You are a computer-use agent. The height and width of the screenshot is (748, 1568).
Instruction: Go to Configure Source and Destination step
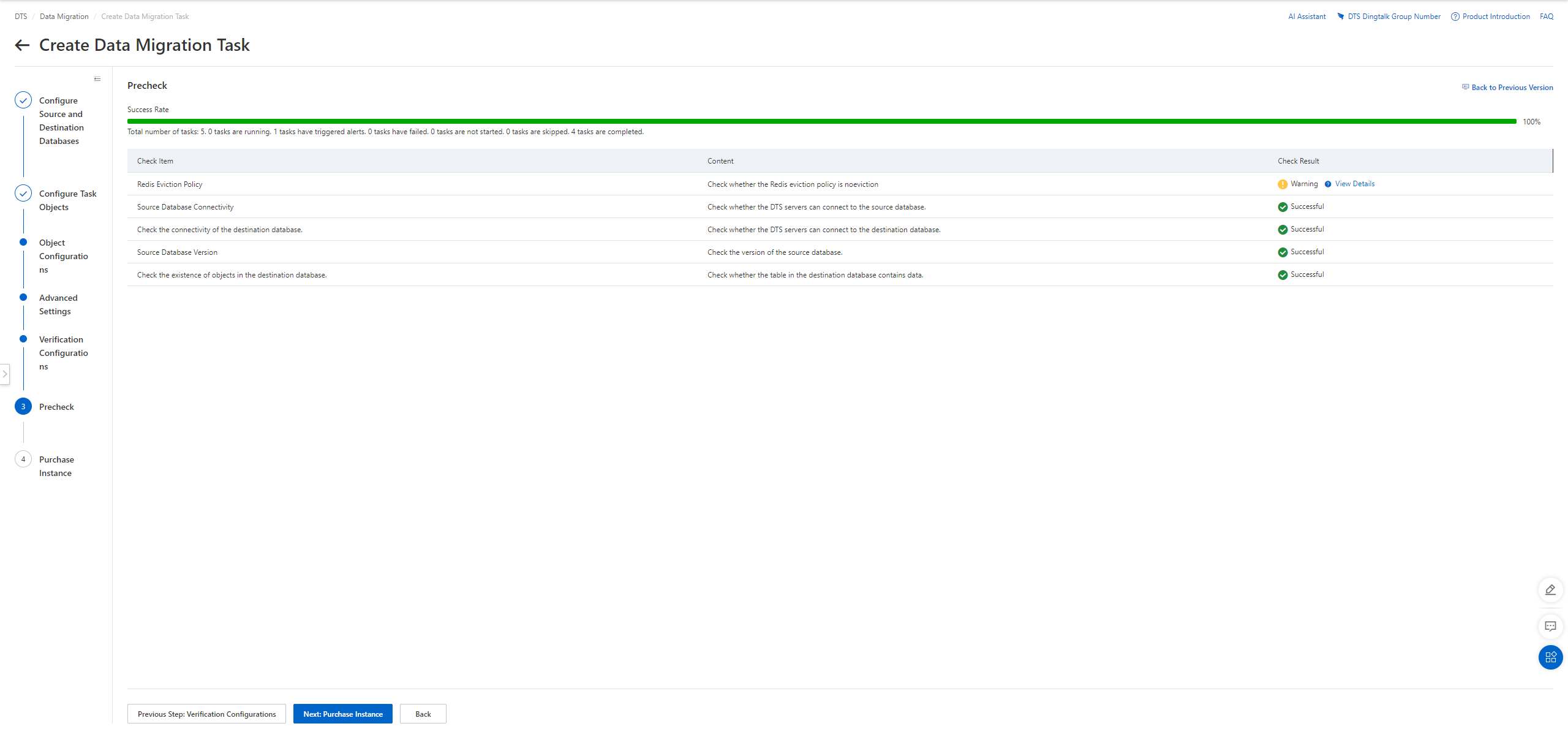(61, 121)
